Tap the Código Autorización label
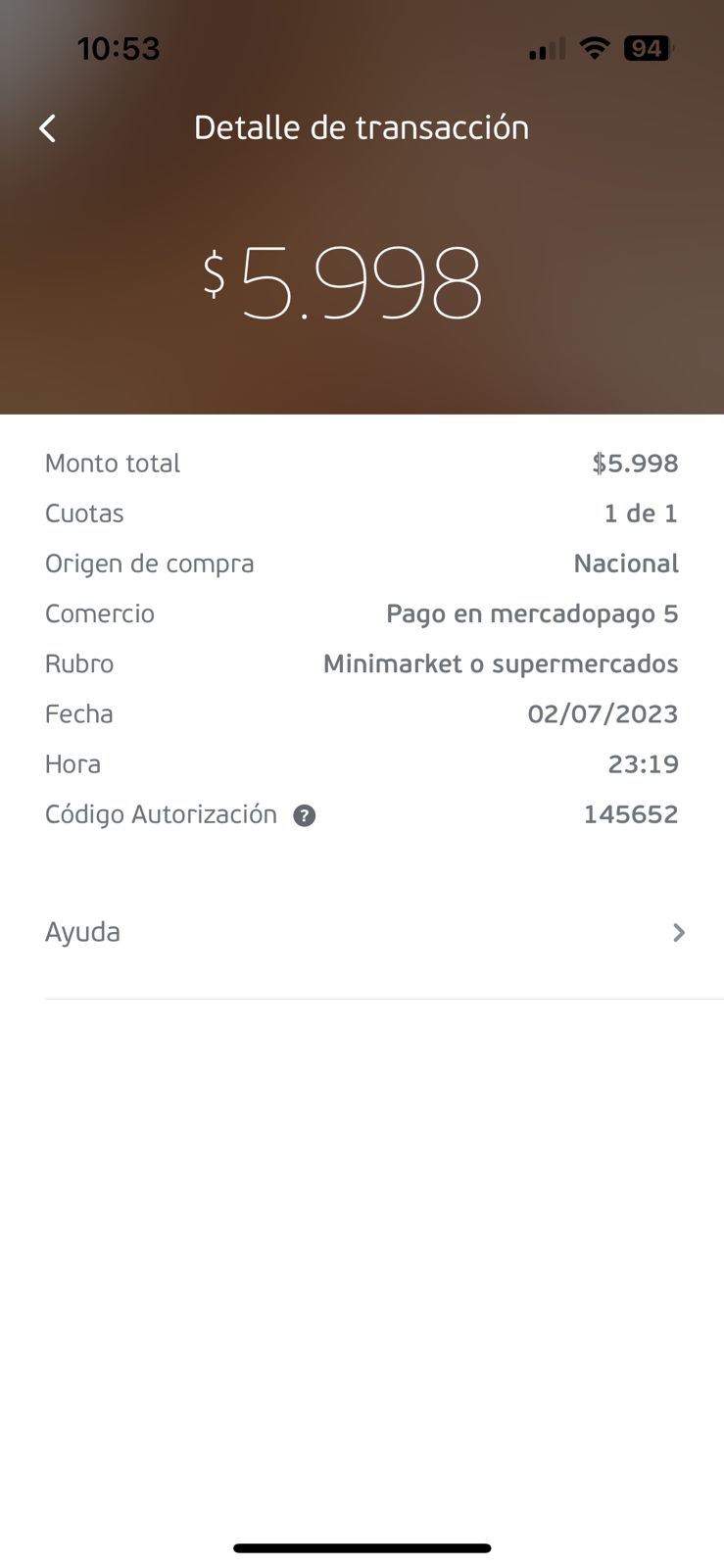This screenshot has height=1568, width=724. [x=161, y=814]
